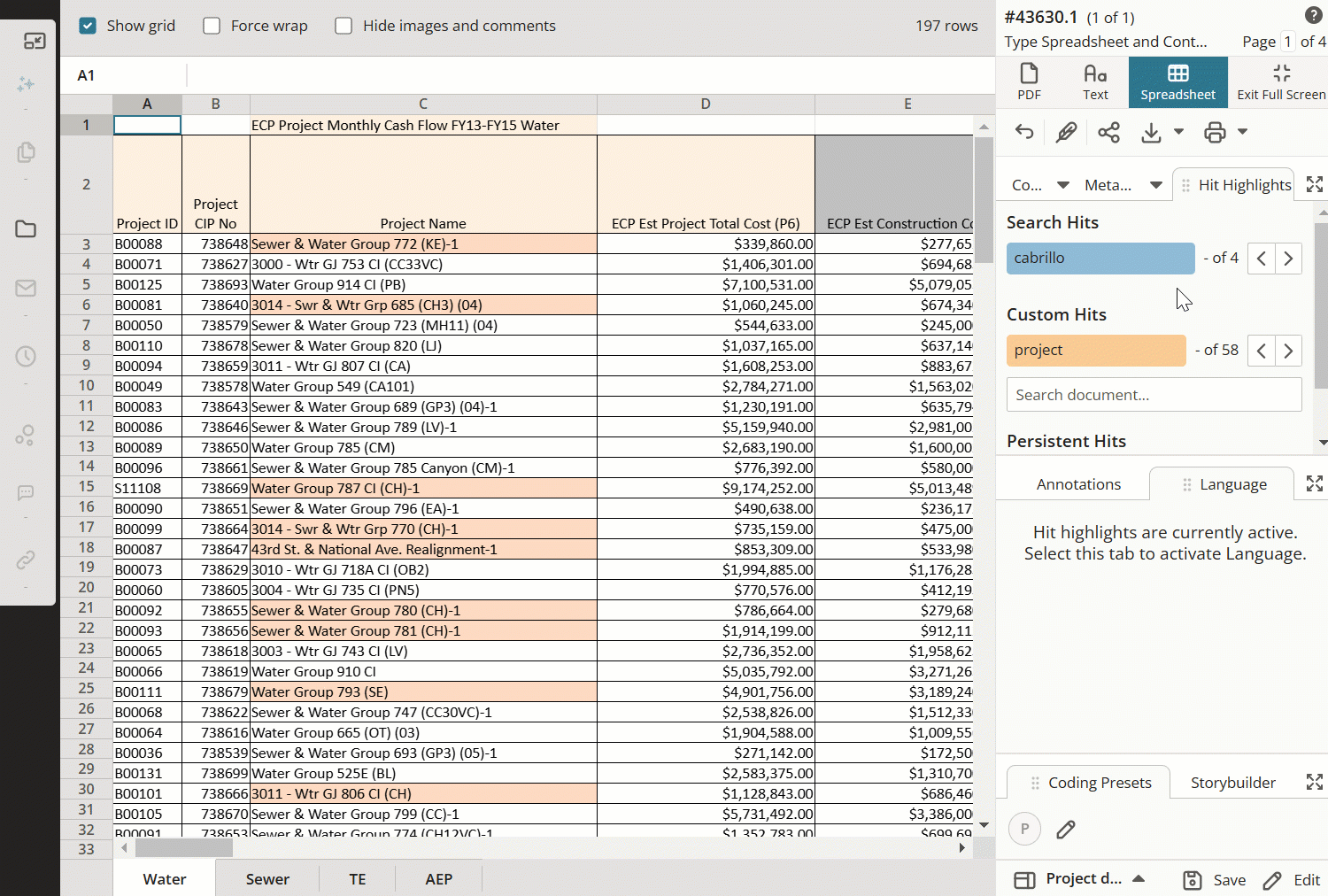Select column C header

[x=423, y=104]
